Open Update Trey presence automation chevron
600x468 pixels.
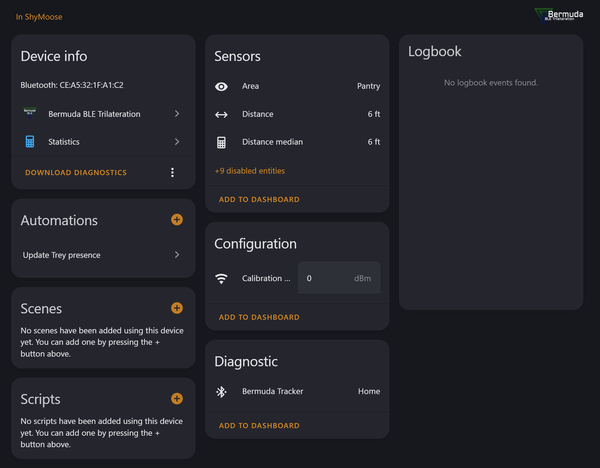click(x=177, y=255)
